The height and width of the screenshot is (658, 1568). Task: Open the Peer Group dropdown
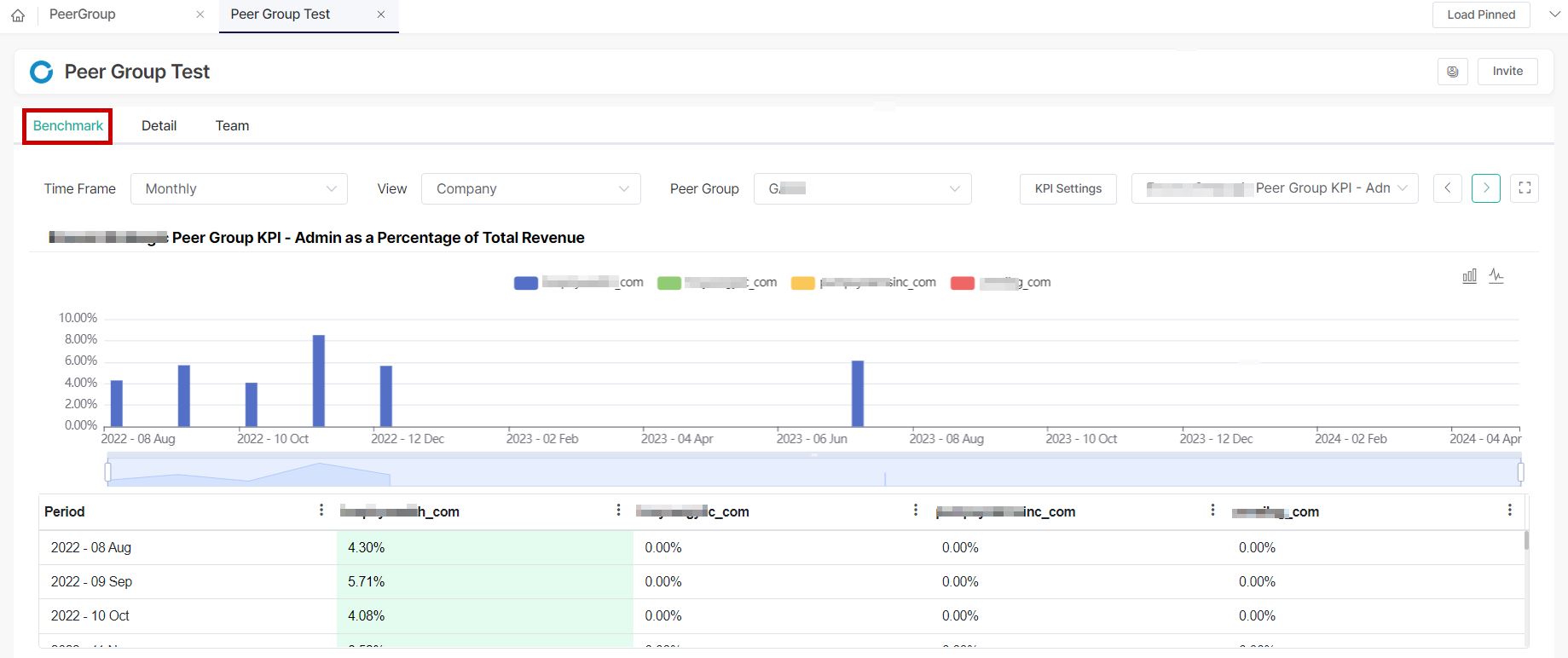(863, 189)
